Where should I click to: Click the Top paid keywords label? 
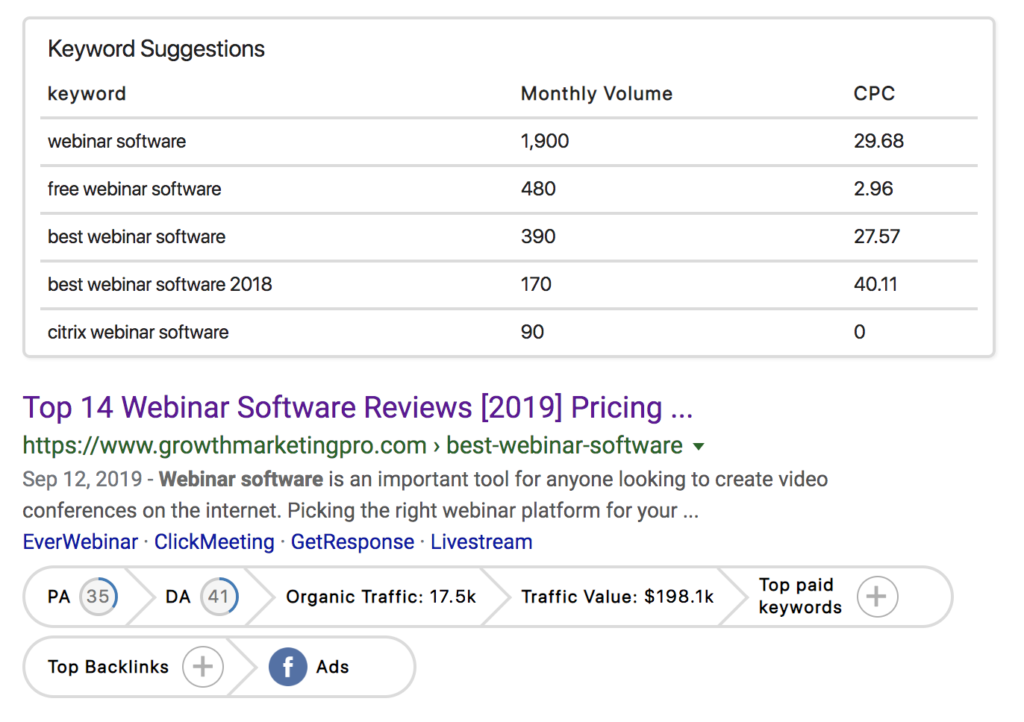800,596
